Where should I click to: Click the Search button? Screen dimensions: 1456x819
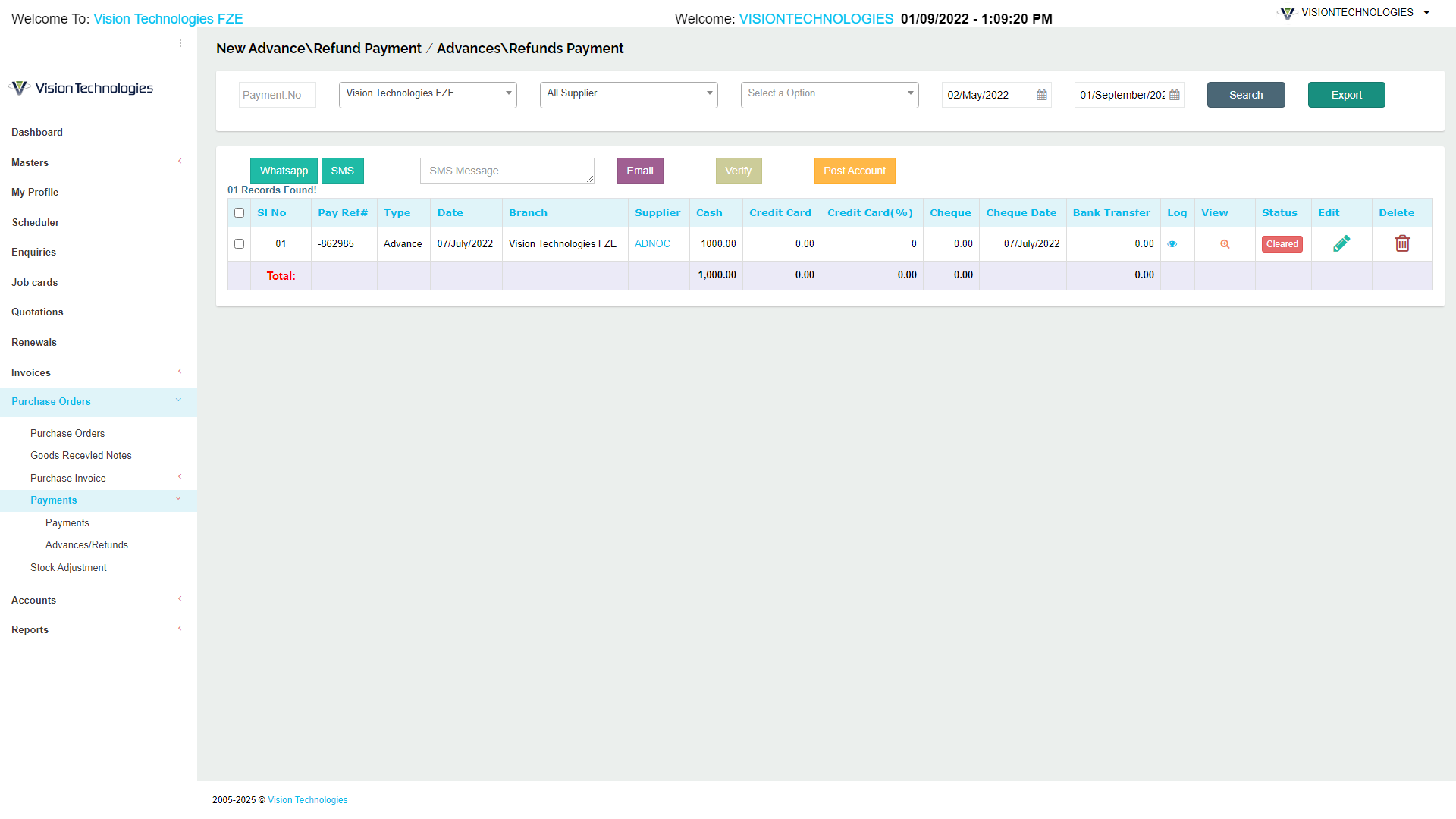coord(1245,95)
